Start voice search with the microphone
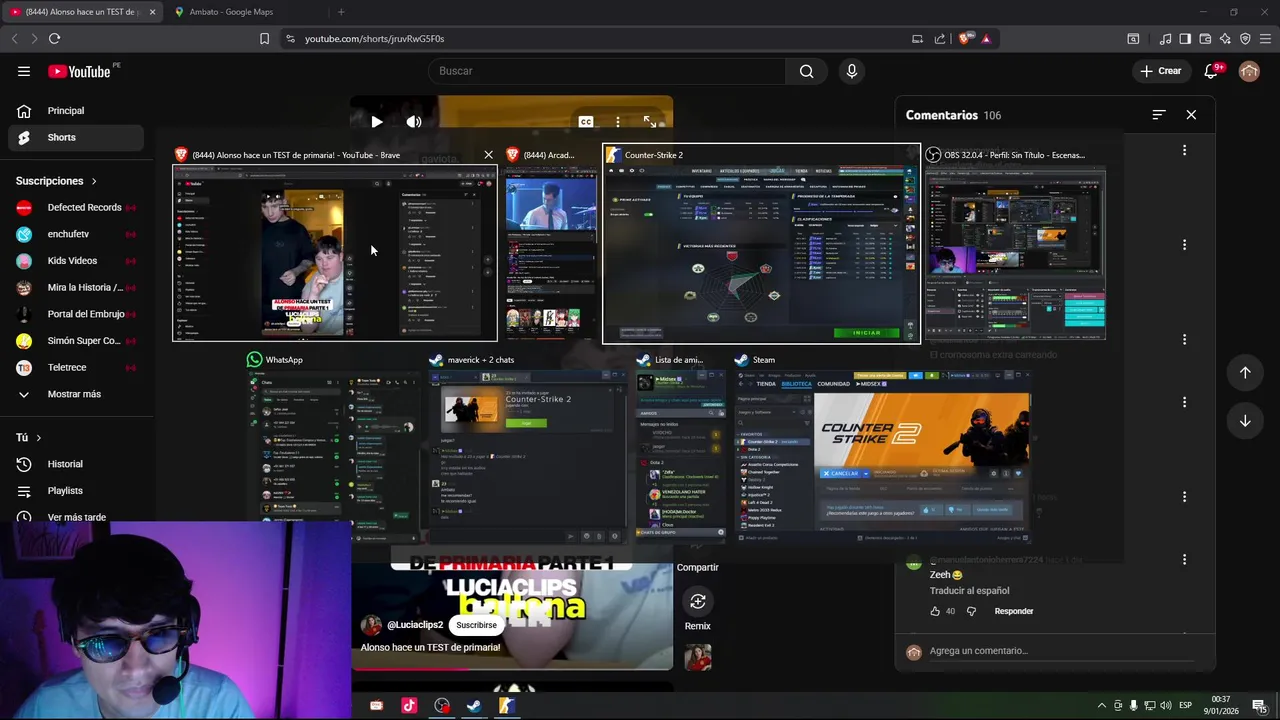 tap(852, 71)
